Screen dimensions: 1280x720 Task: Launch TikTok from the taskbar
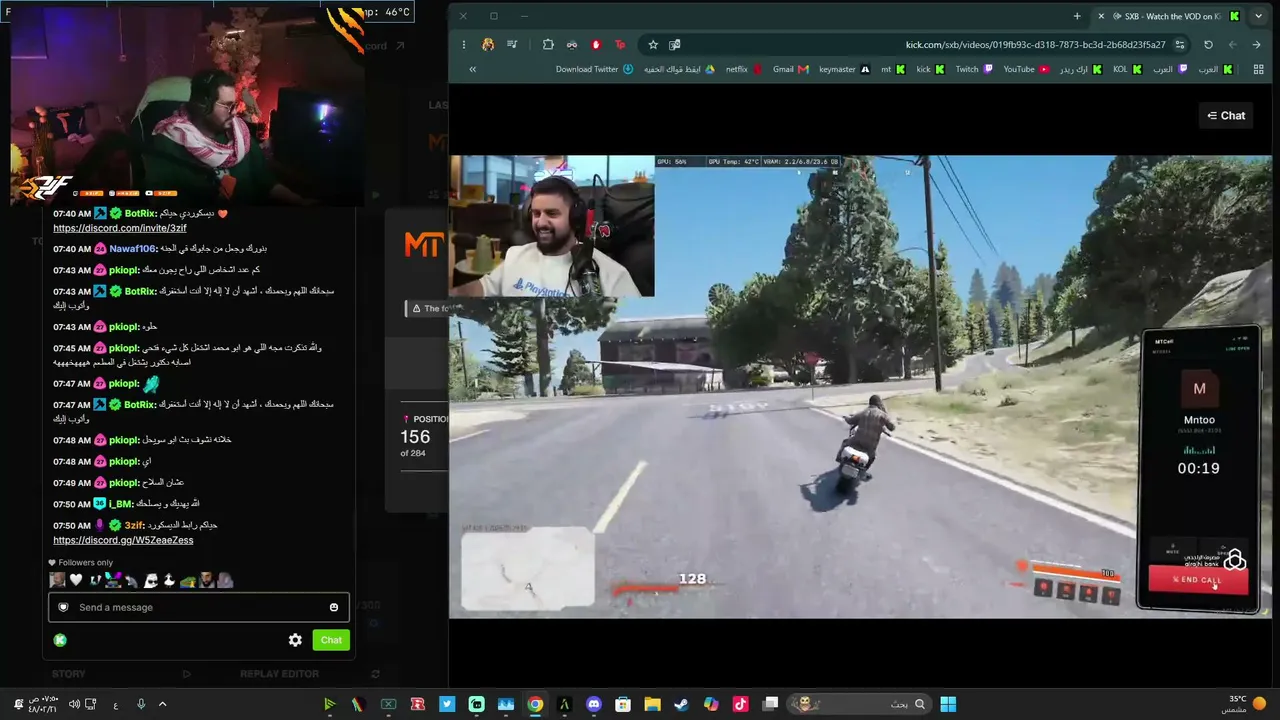point(740,704)
